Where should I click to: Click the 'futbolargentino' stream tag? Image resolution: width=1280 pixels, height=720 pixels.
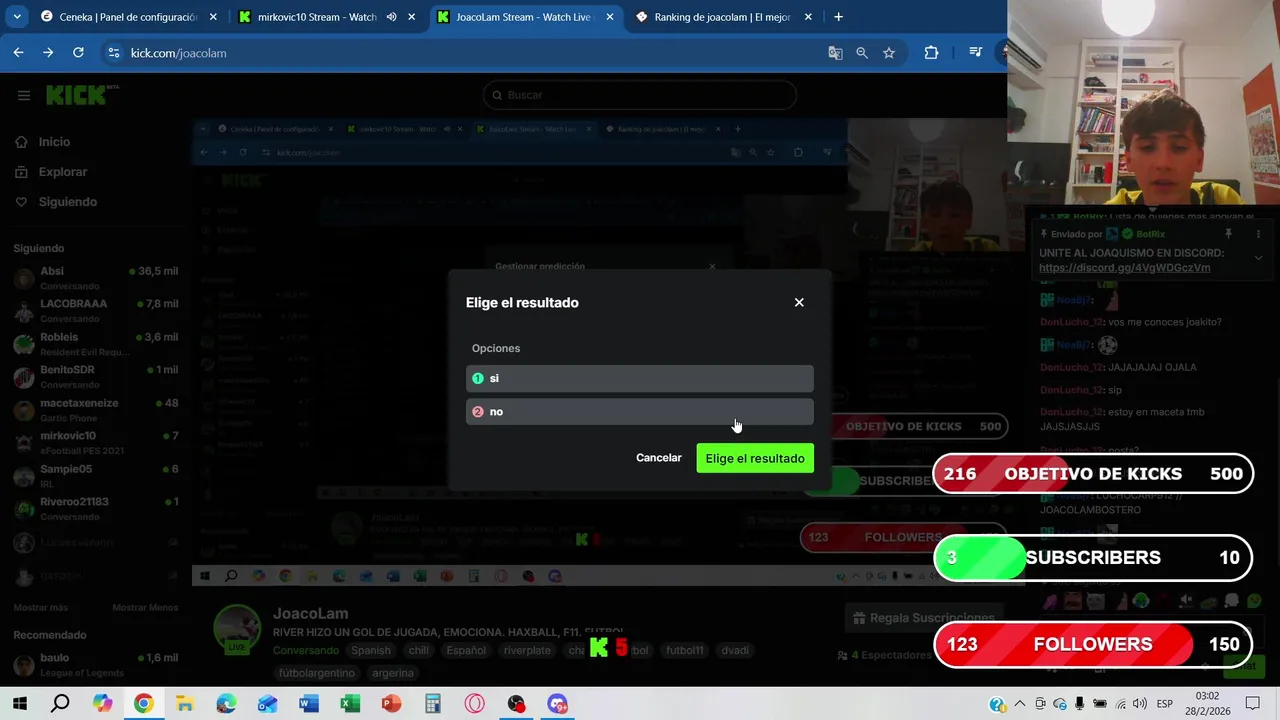(316, 673)
